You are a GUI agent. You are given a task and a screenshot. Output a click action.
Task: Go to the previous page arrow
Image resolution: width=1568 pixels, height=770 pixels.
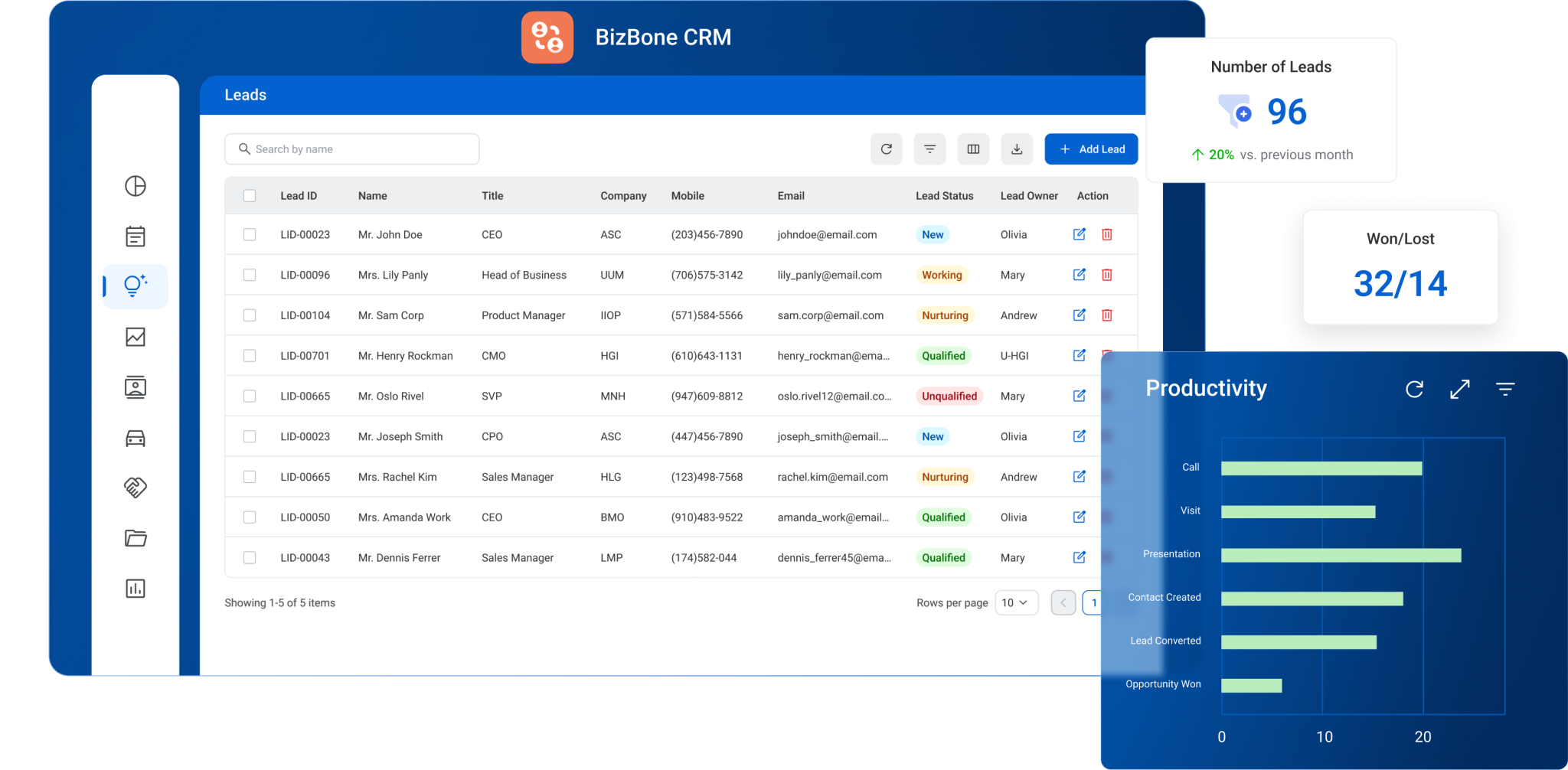tap(1063, 603)
